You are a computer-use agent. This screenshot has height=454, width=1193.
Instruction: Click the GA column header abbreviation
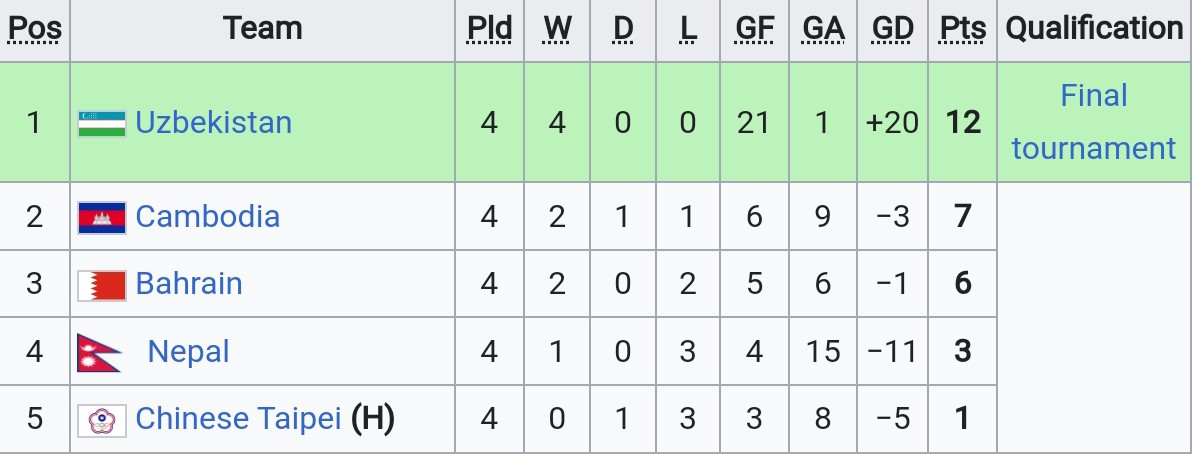point(822,29)
